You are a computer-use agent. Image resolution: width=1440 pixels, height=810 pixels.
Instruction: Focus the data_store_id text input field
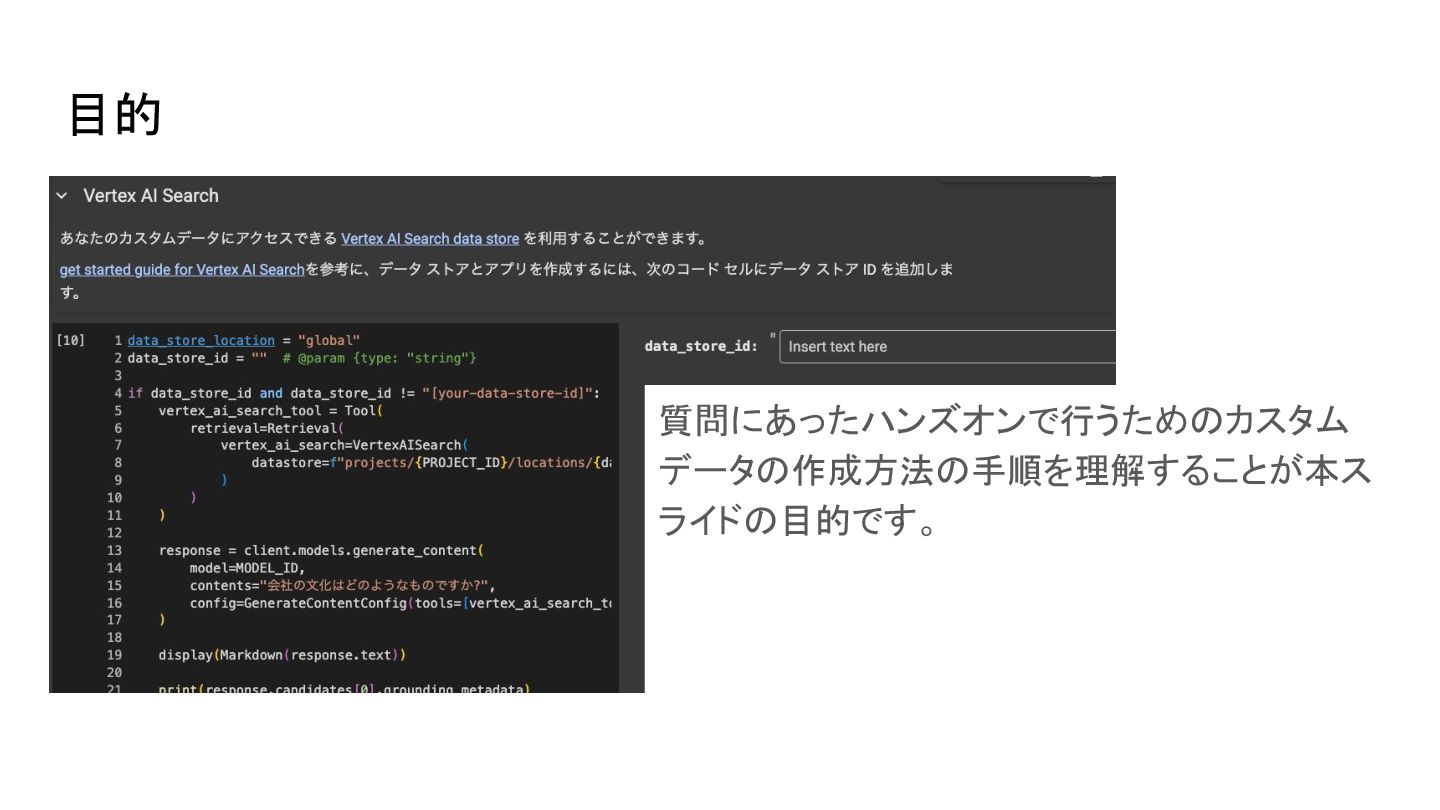(x=947, y=347)
